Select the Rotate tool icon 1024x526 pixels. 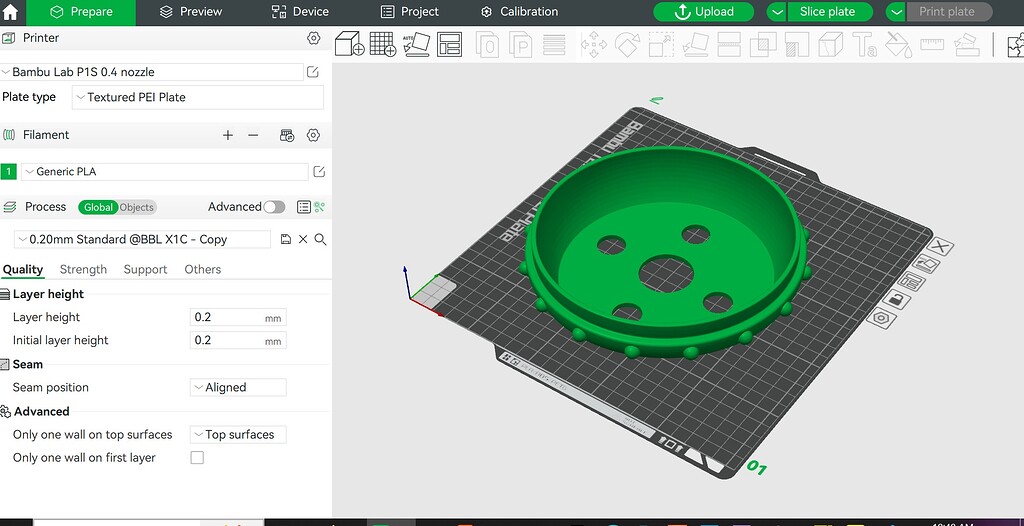click(x=628, y=45)
